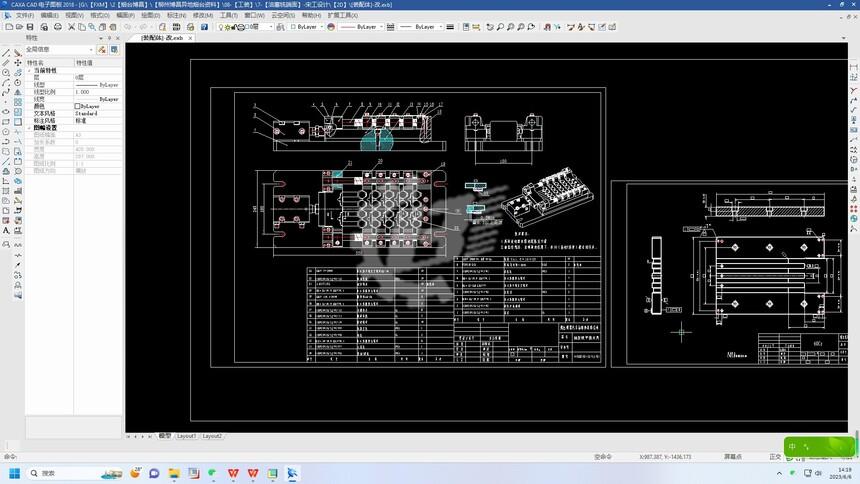
Task: Click the color wheel icon in the toolbar
Action: tap(331, 26)
